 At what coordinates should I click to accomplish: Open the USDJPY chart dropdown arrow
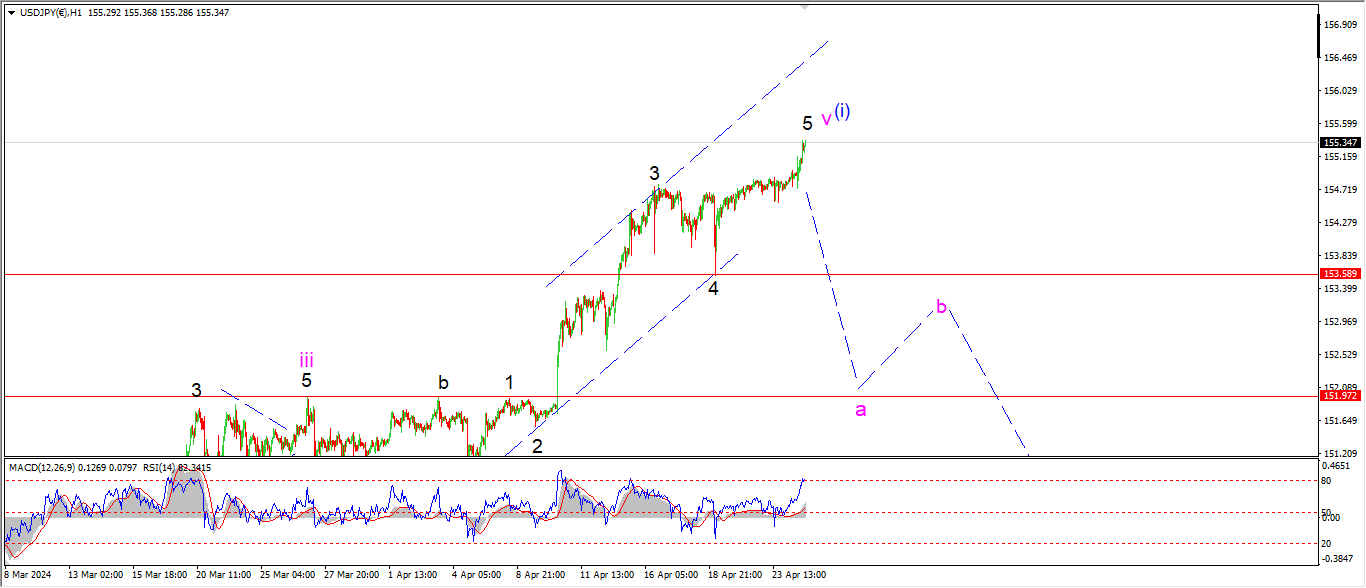[x=11, y=12]
